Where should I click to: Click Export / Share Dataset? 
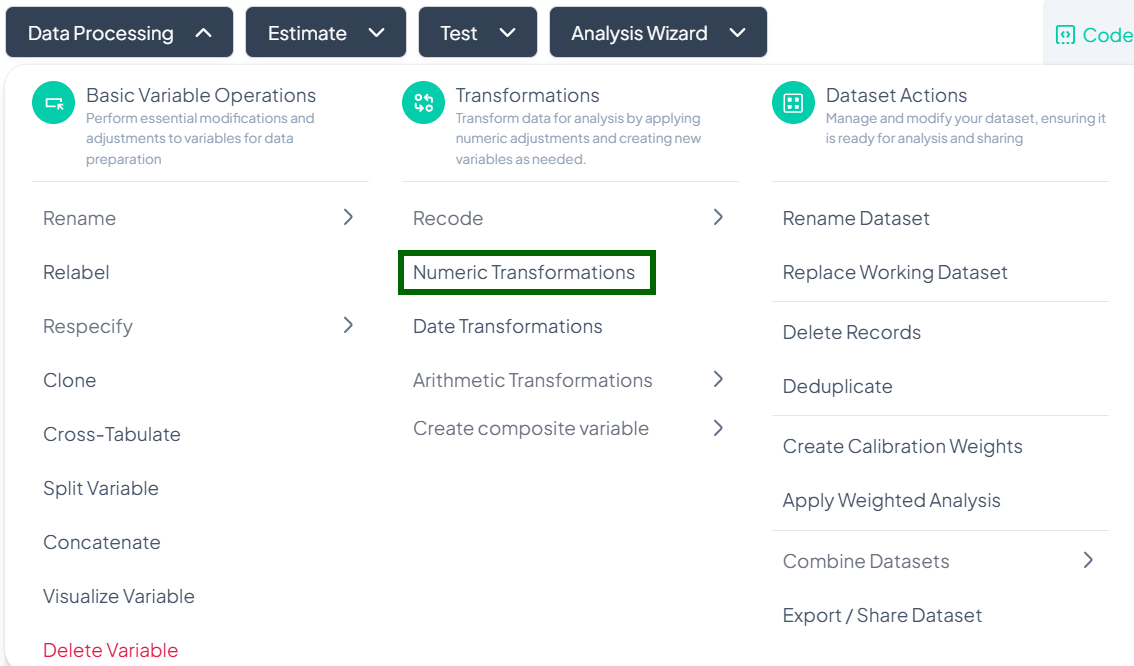pos(882,615)
